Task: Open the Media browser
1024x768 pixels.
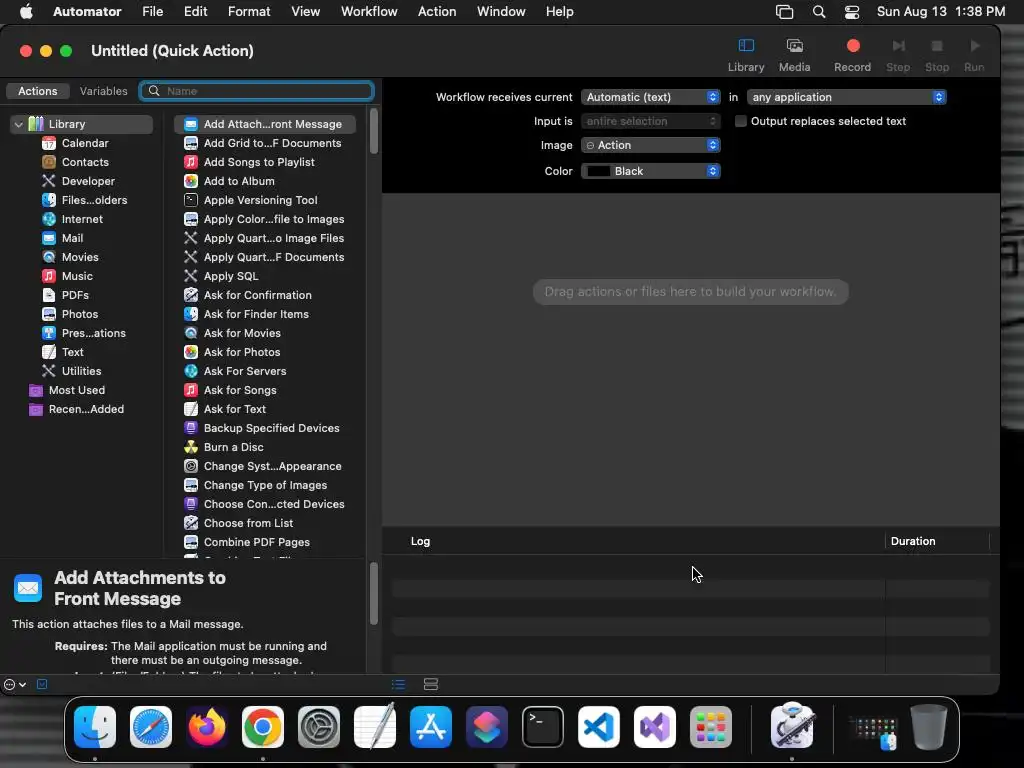Action: coord(794,55)
